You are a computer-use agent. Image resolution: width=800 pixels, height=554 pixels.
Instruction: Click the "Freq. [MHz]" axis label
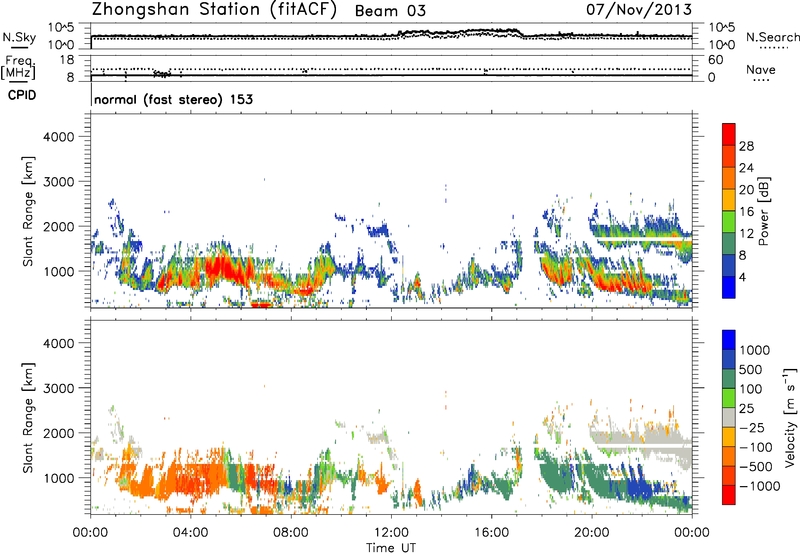(x=18, y=68)
